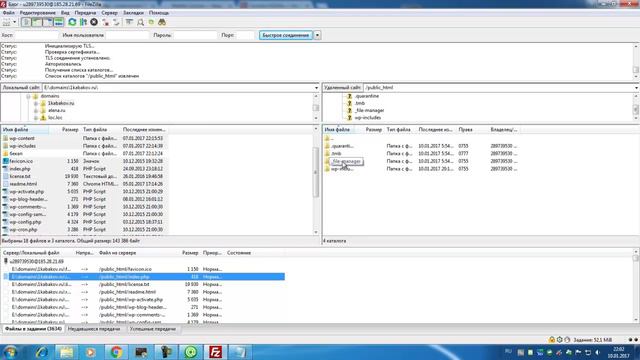The height and width of the screenshot is (360, 640).
Task: Process the transfer queue toolbar icon
Action: tap(83, 22)
